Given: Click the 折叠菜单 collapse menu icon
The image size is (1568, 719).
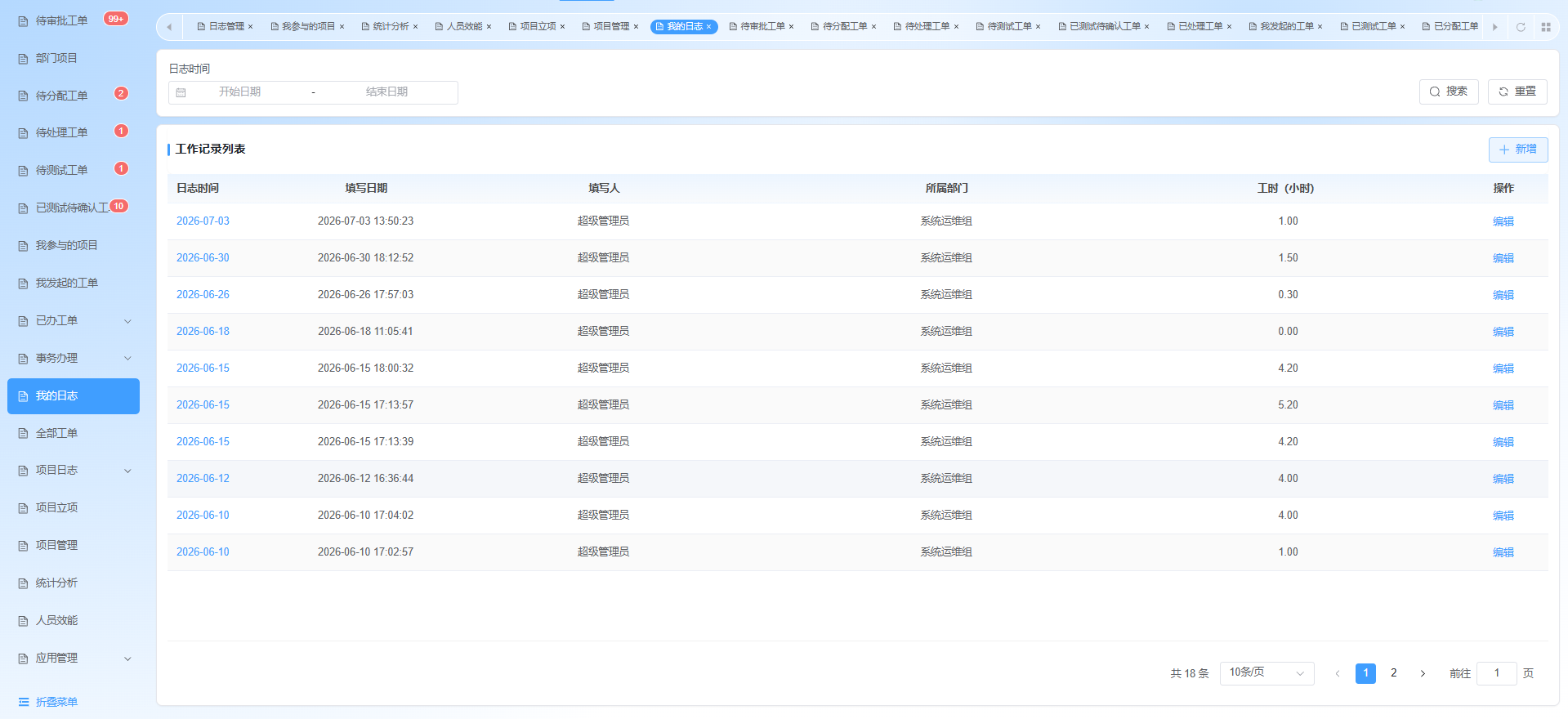Looking at the screenshot, I should pyautogui.click(x=24, y=702).
